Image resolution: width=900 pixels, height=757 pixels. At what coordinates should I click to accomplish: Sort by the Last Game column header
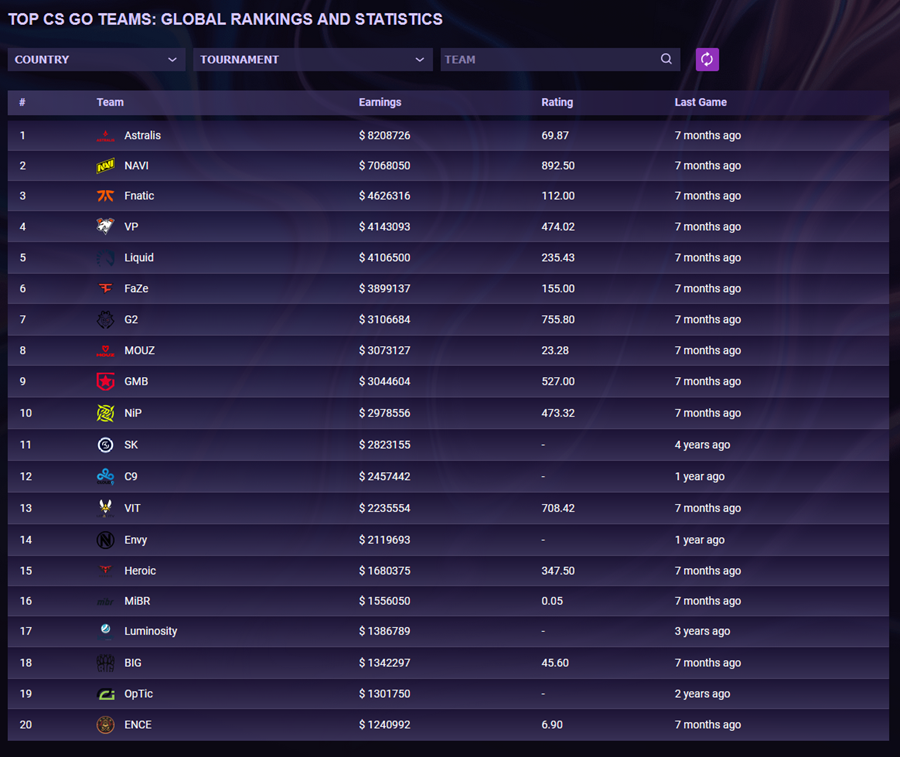pyautogui.click(x=700, y=102)
